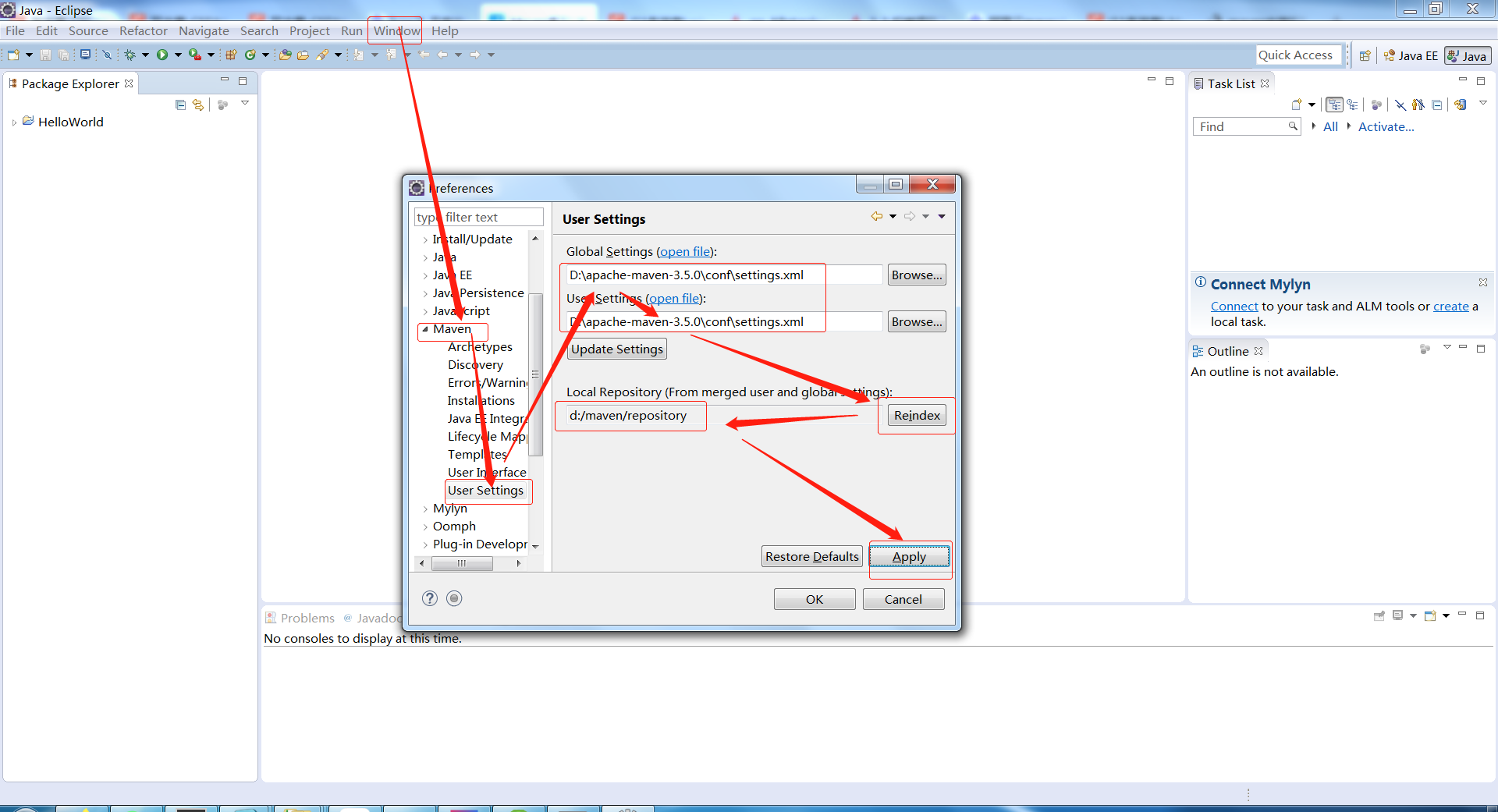Screen dimensions: 1498x812
Task: Expand the Install/Update preferences node
Action: tap(425, 239)
